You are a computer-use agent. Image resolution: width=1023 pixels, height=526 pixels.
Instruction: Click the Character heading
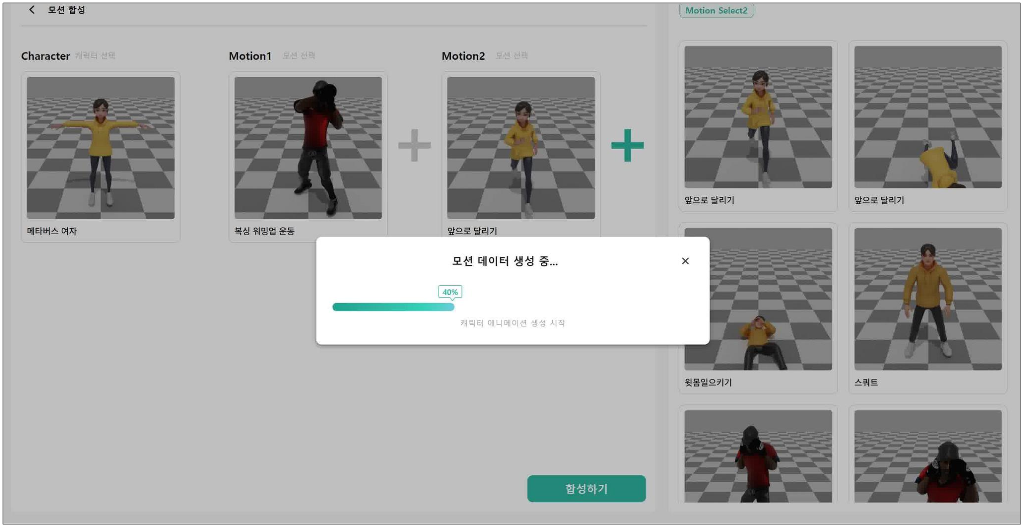tap(45, 56)
